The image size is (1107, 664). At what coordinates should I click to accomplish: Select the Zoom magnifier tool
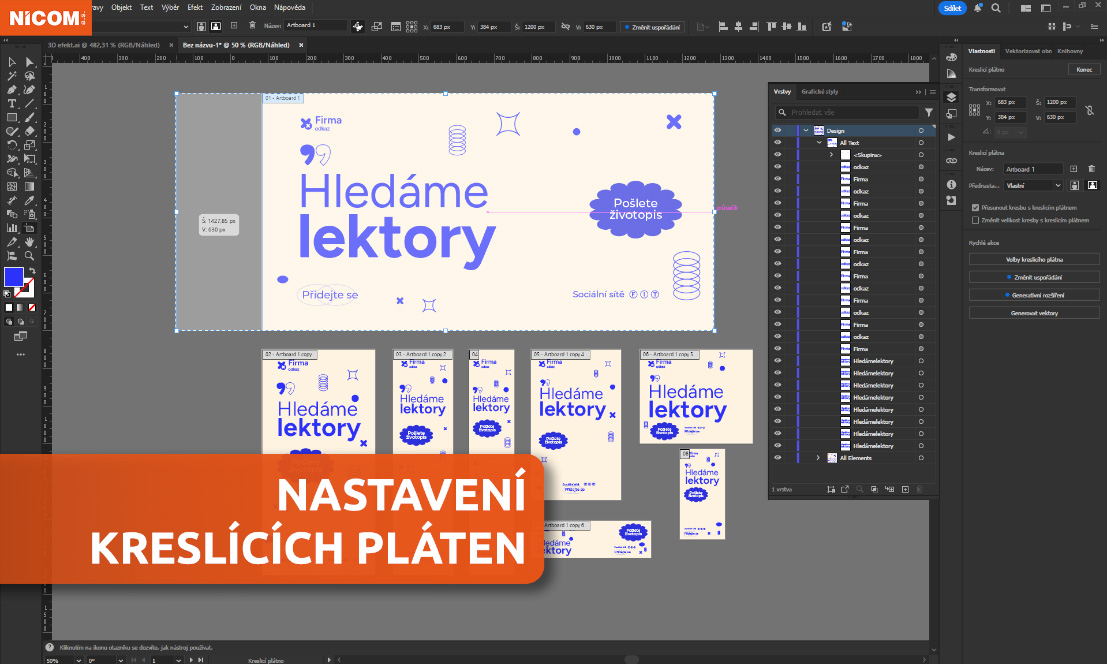[30, 255]
